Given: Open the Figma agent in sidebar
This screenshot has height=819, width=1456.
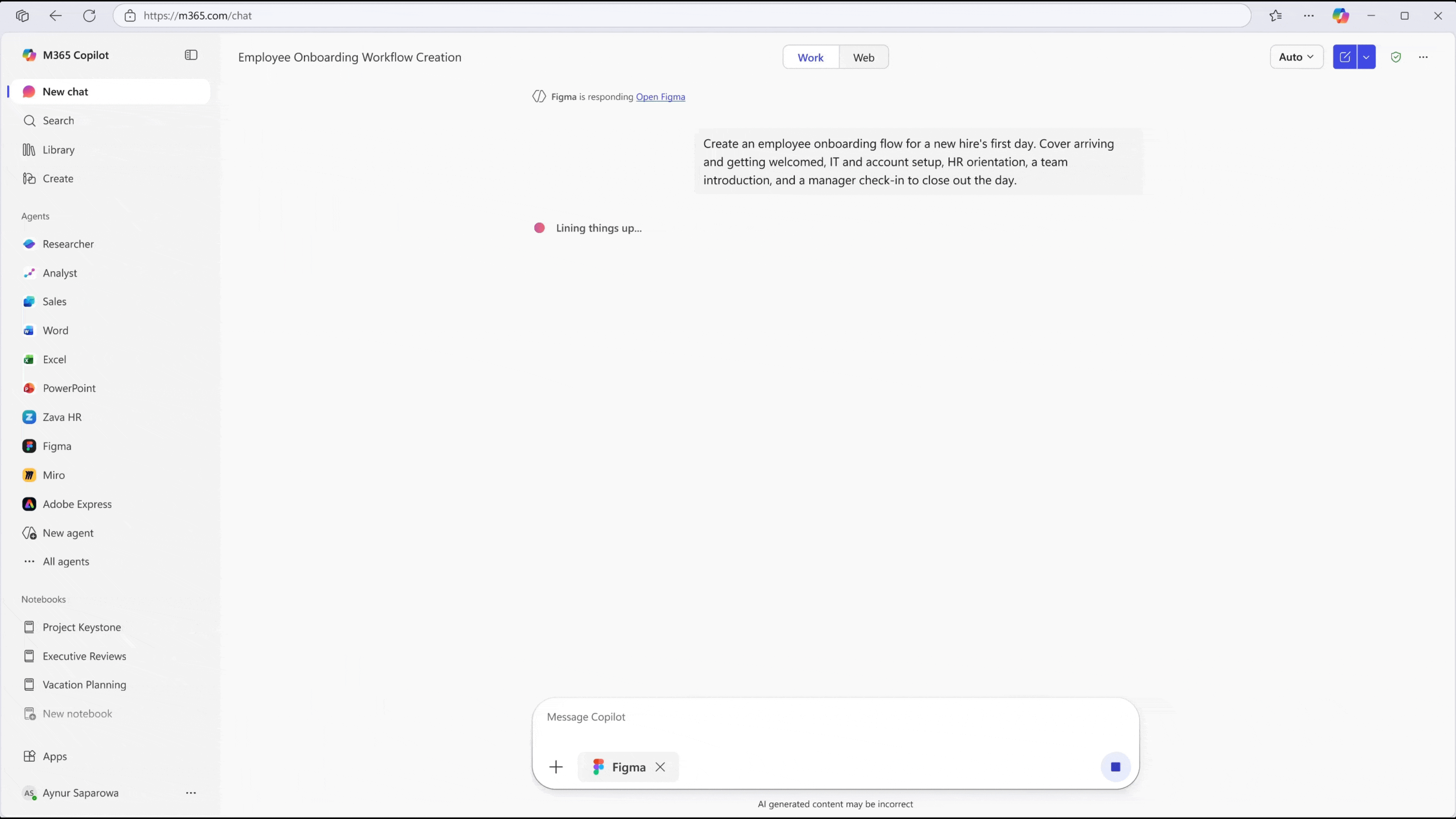Looking at the screenshot, I should [56, 446].
